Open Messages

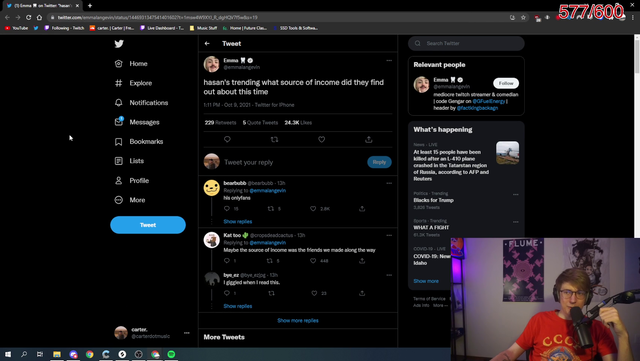click(x=137, y=122)
